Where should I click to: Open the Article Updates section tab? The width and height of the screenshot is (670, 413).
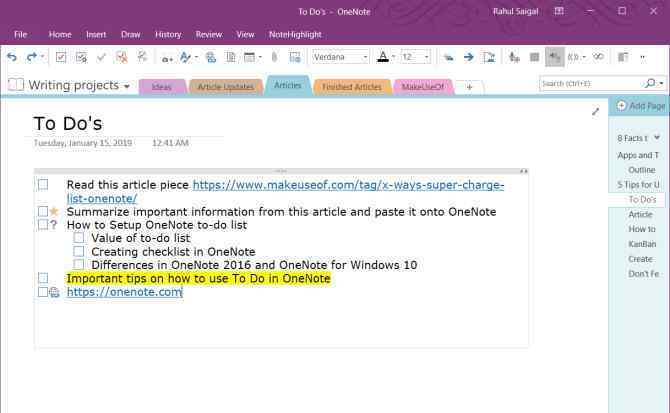(226, 87)
